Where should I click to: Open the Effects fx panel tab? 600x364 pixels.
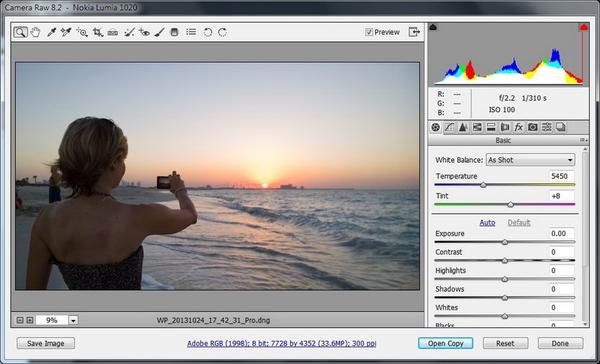pos(518,127)
